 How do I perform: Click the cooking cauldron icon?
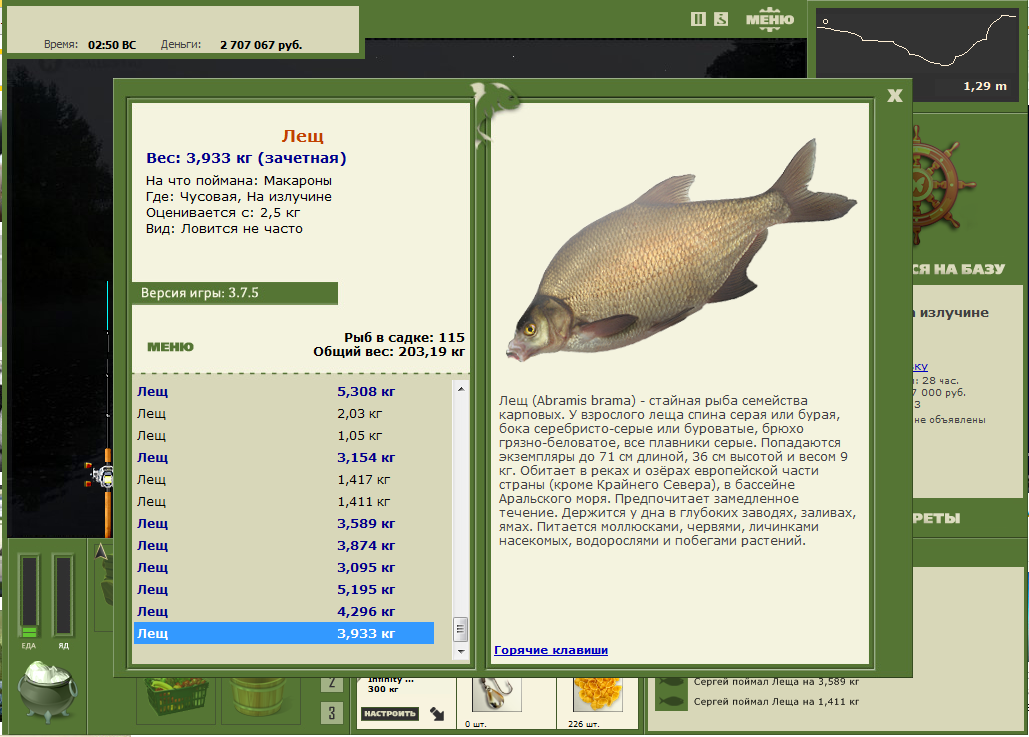click(x=46, y=690)
